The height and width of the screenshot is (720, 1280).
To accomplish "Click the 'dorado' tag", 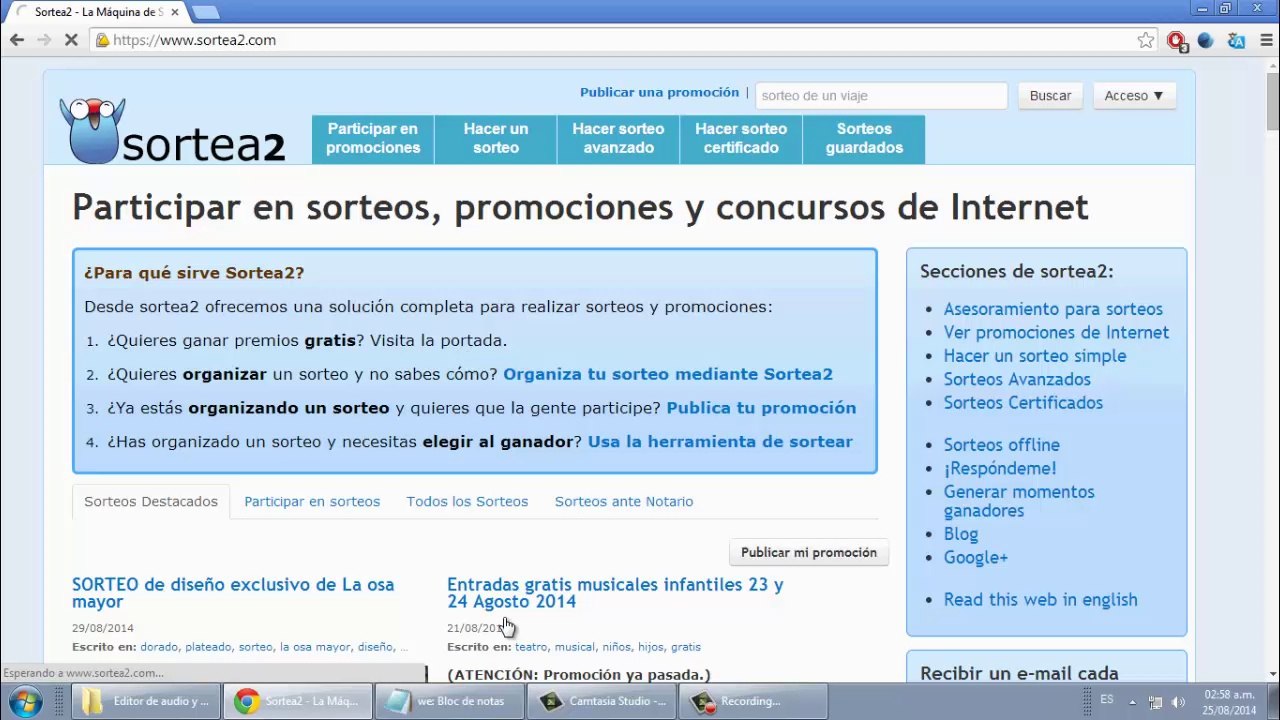I will point(159,647).
